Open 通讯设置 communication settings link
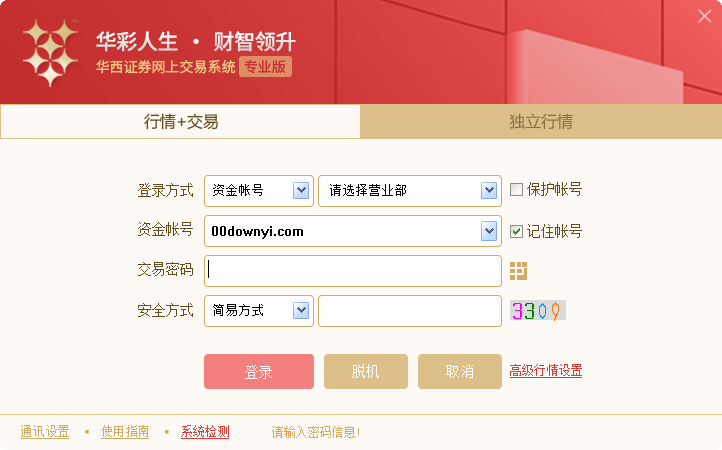 (x=45, y=432)
